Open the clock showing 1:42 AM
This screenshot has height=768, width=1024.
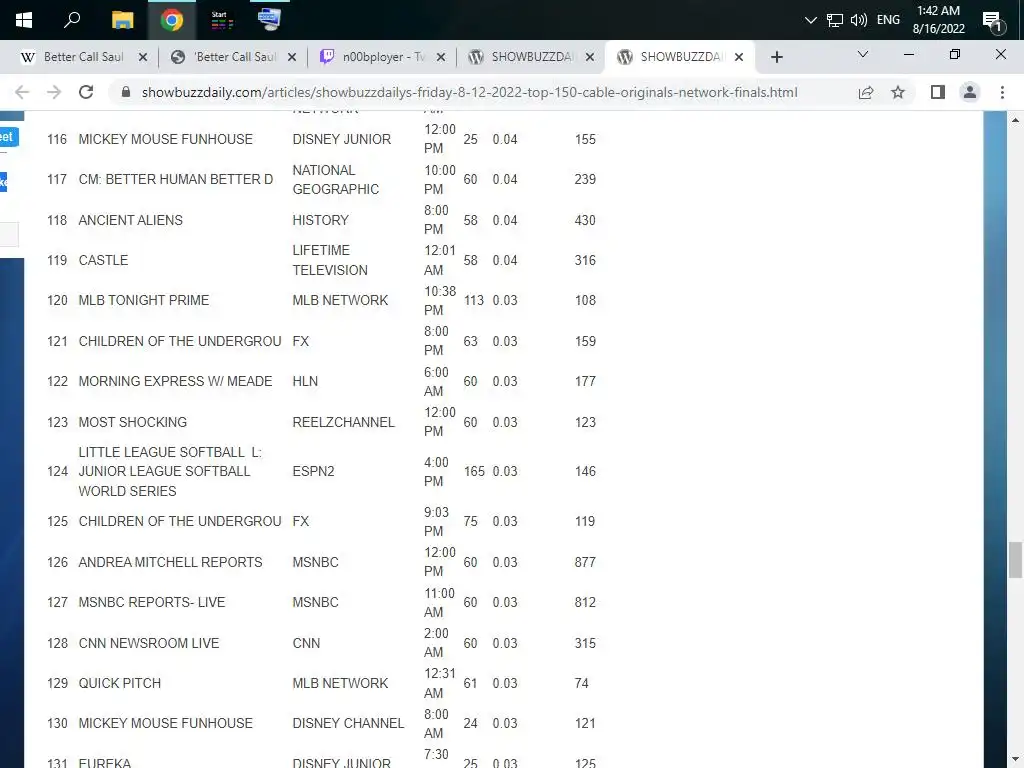pyautogui.click(x=938, y=20)
